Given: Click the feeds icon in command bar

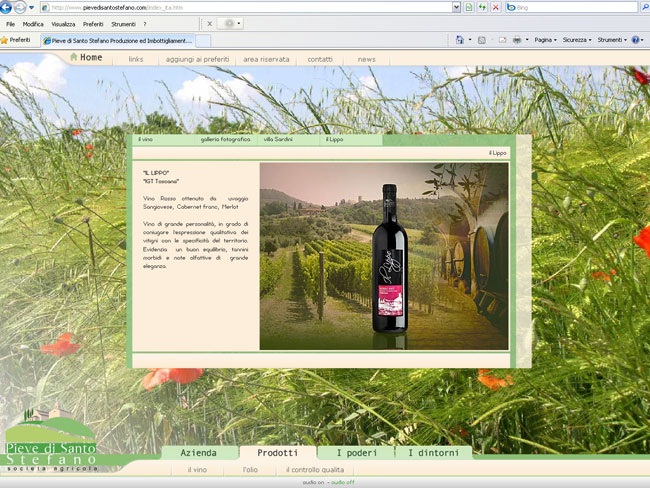Looking at the screenshot, I should point(482,40).
